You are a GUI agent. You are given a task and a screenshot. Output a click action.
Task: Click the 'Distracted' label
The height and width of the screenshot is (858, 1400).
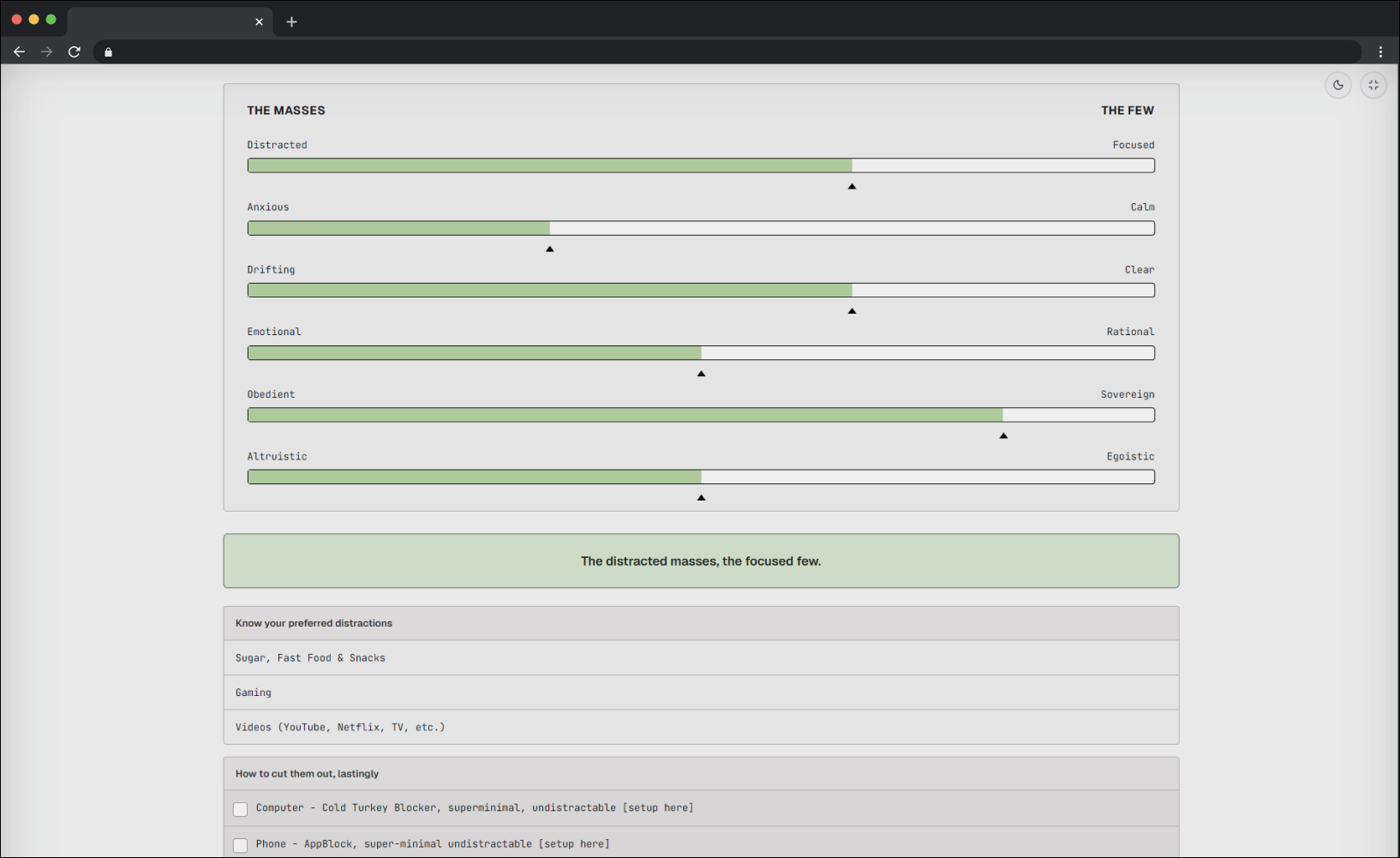tap(277, 145)
